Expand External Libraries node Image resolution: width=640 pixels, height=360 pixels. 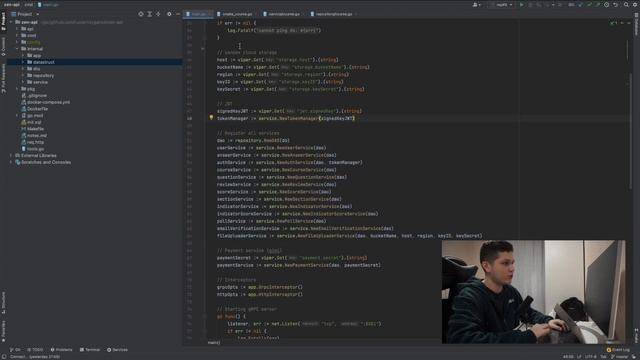[11, 156]
